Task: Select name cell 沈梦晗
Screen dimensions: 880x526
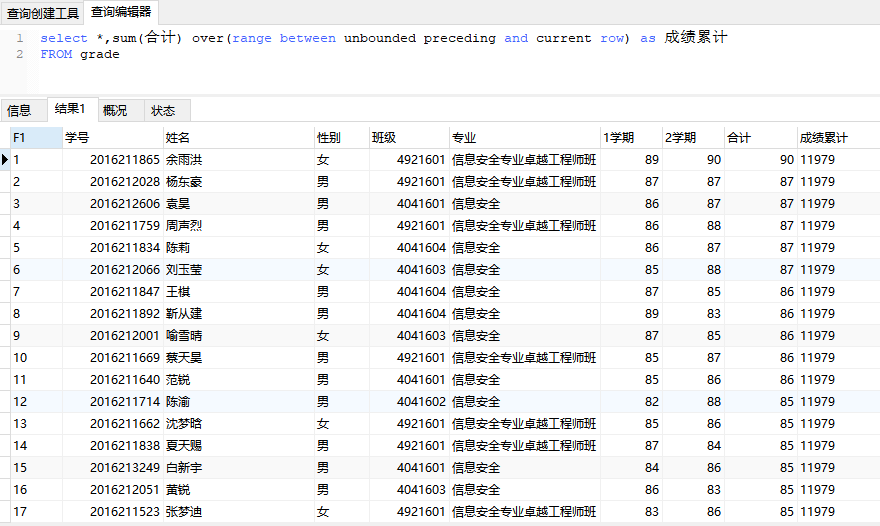Action: coord(239,424)
